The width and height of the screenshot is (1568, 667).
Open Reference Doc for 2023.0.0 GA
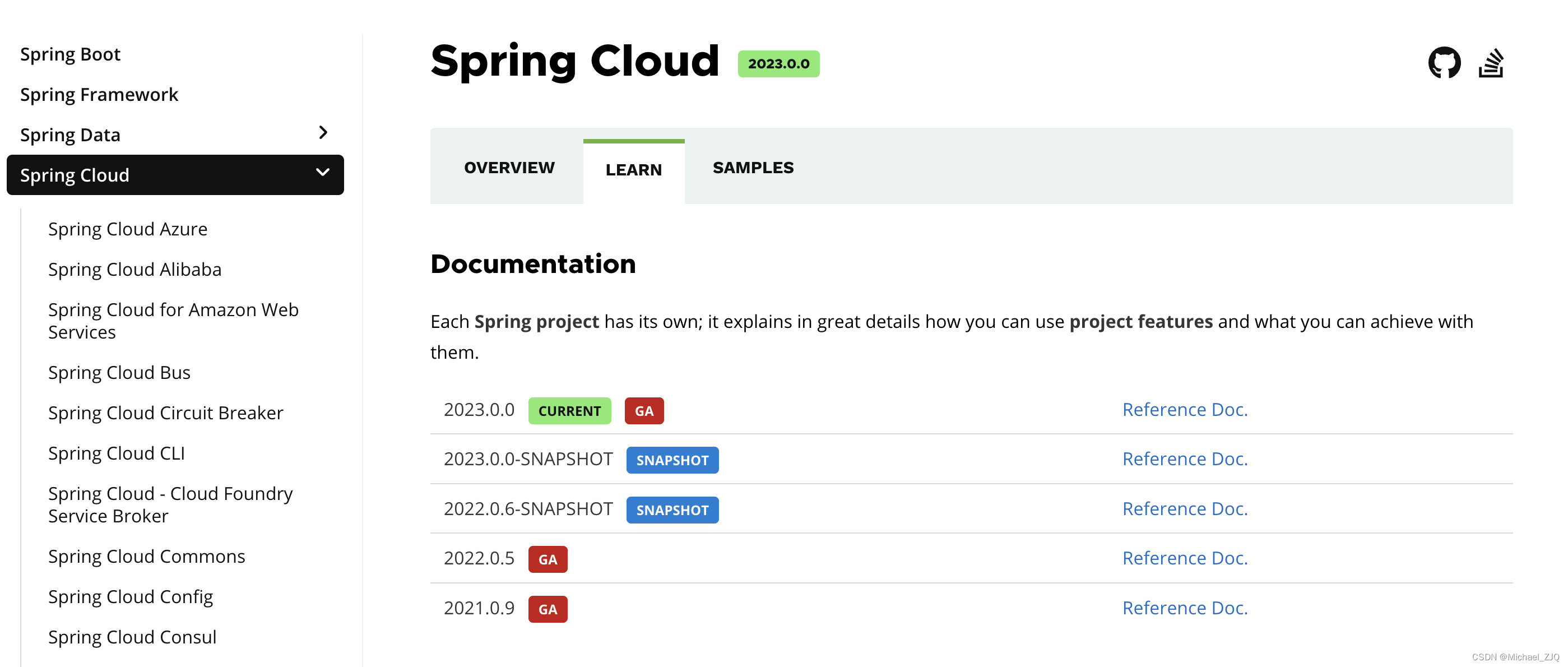[x=1185, y=410]
